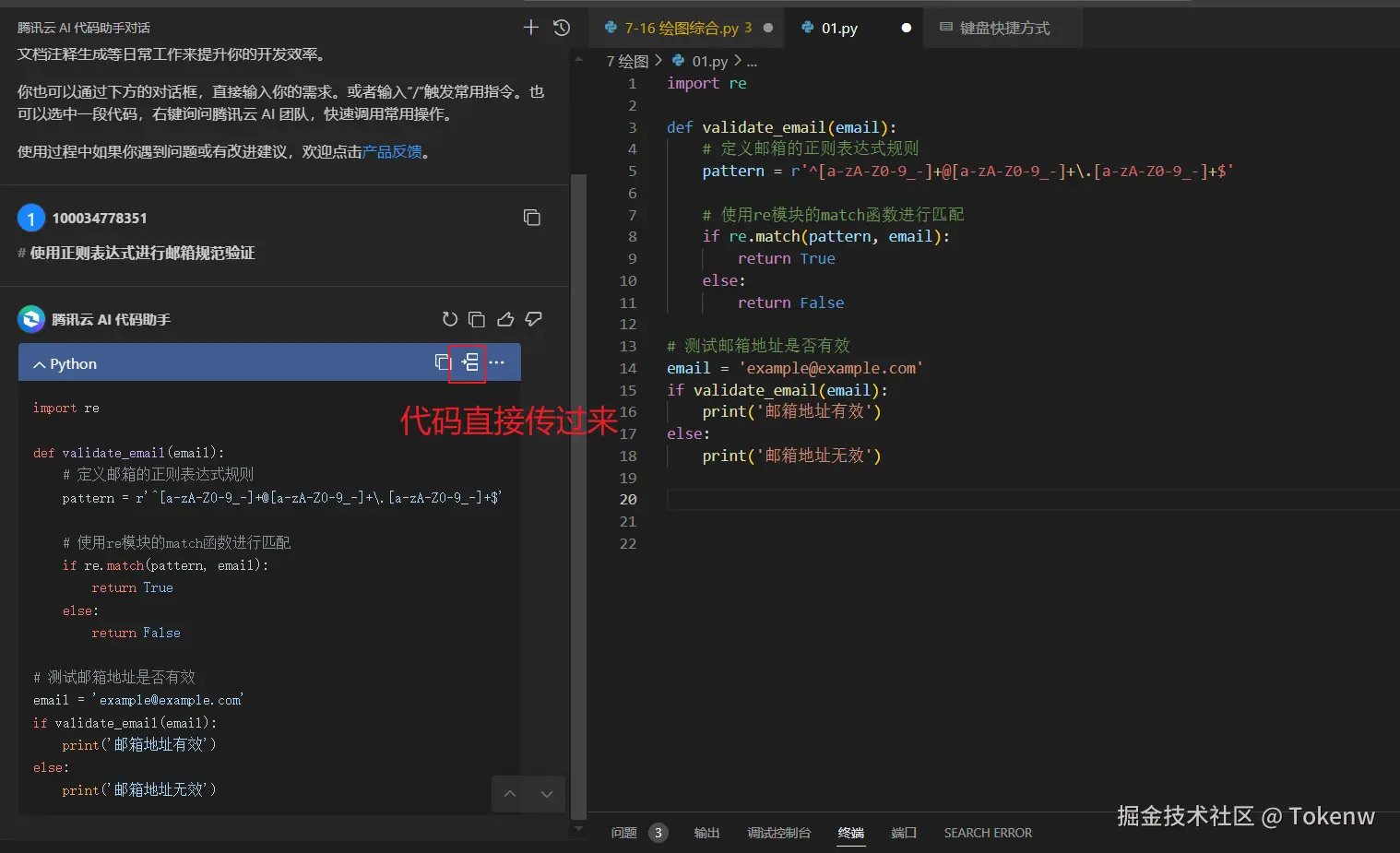This screenshot has width=1400, height=853.
Task: Click '# 定义邮箱的正则表达式规则' comment in chat code
Action: coord(158,475)
